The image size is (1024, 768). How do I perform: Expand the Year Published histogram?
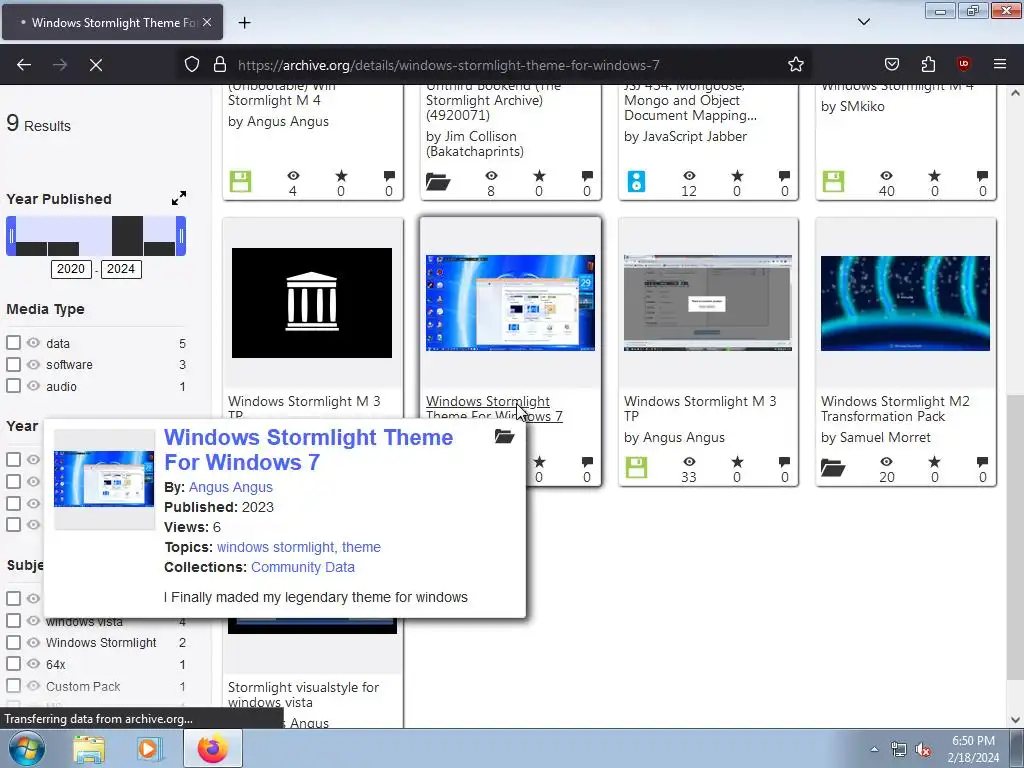179,198
